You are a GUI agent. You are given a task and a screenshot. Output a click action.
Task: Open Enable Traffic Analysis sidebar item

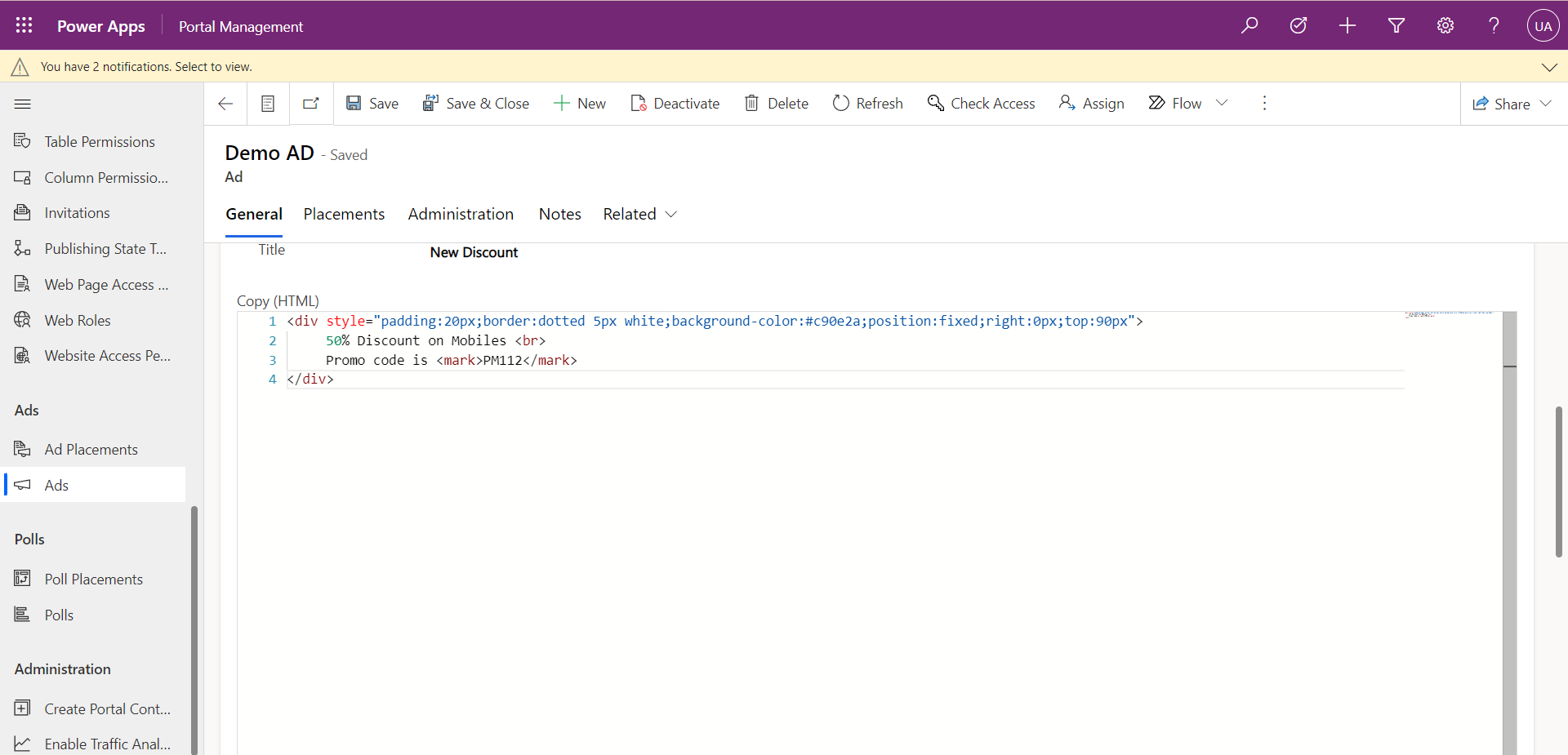pyautogui.click(x=93, y=744)
